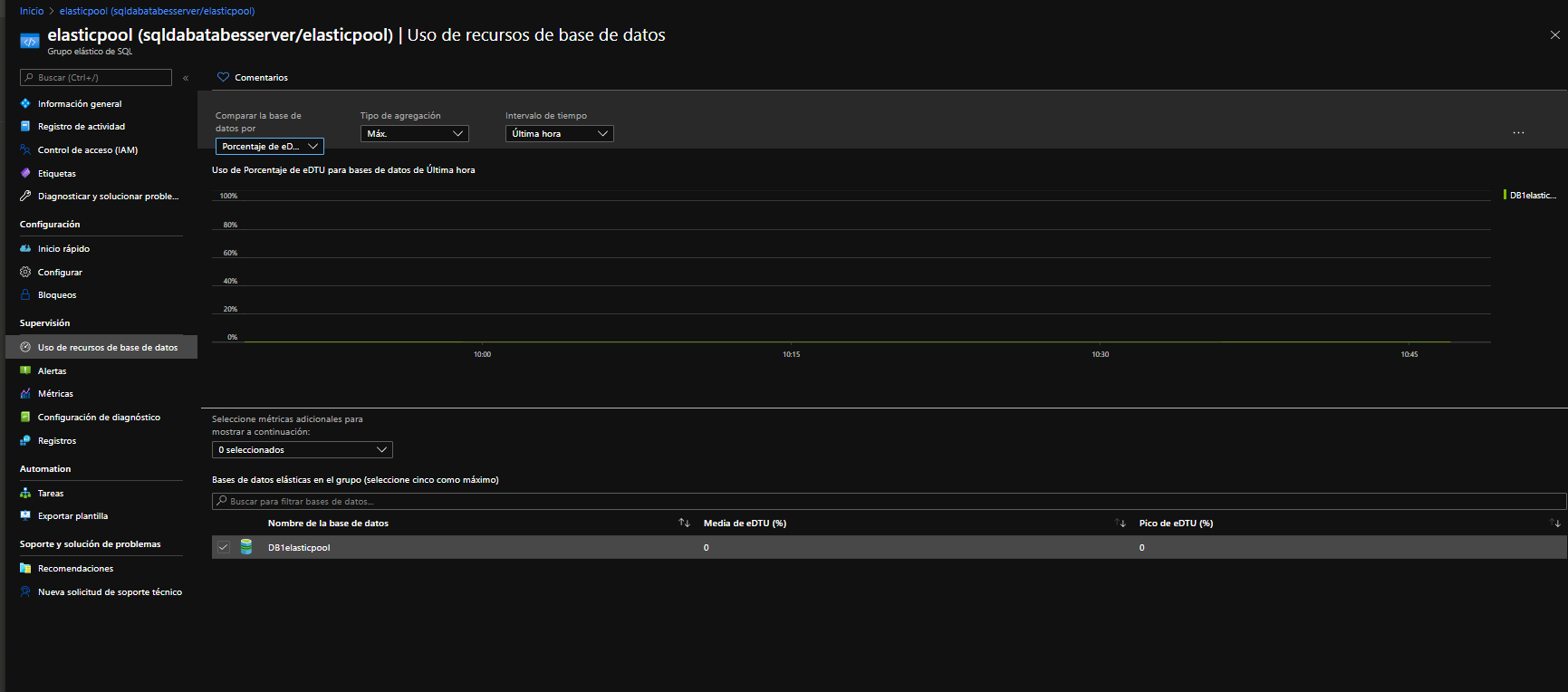Open Etiquetas in the sidebar
The width and height of the screenshot is (1568, 692).
tap(57, 174)
